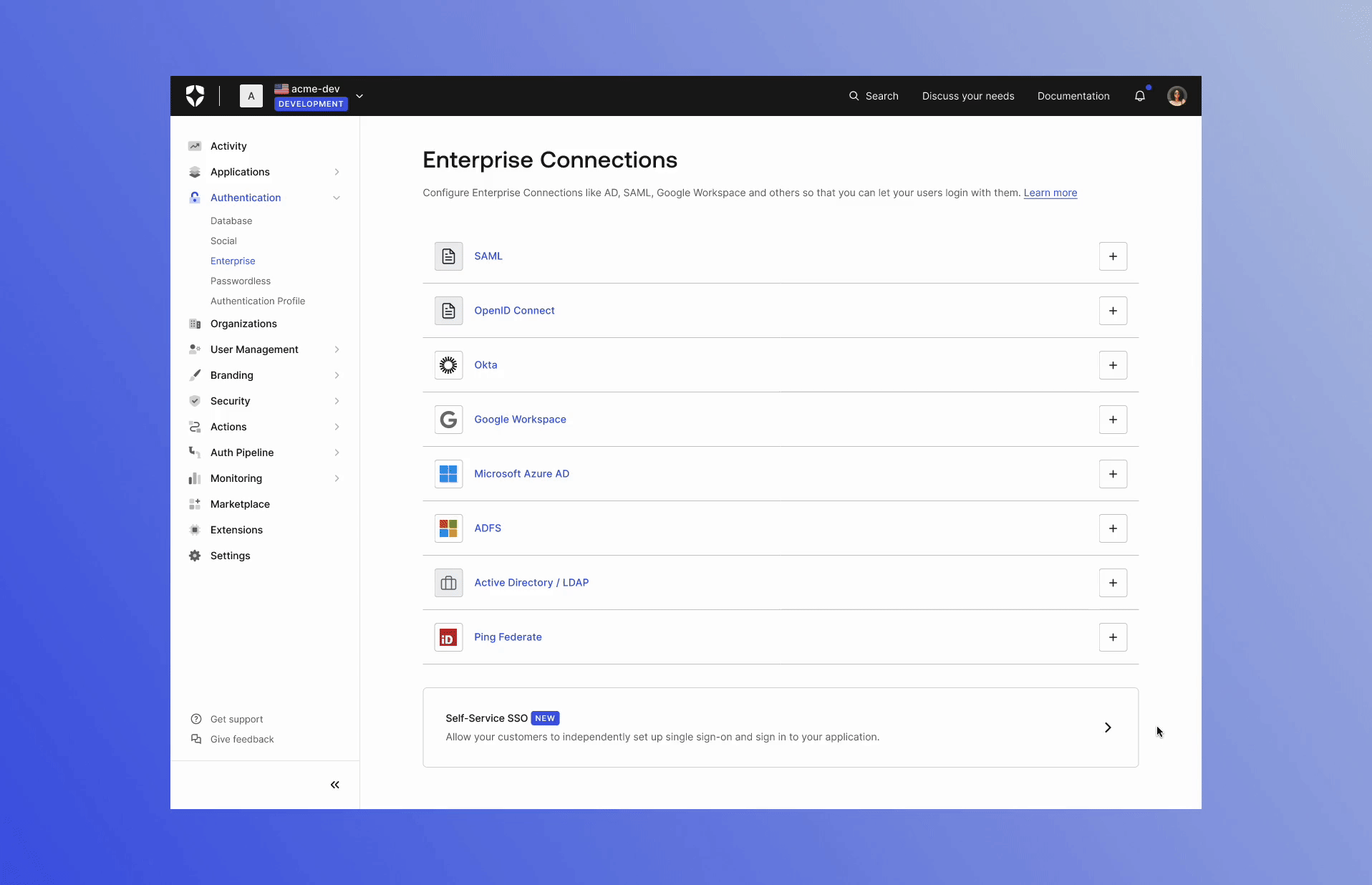Screen dimensions: 1372x885
Task: Click the DEVELOPMENT environment tag
Action: 311,104
